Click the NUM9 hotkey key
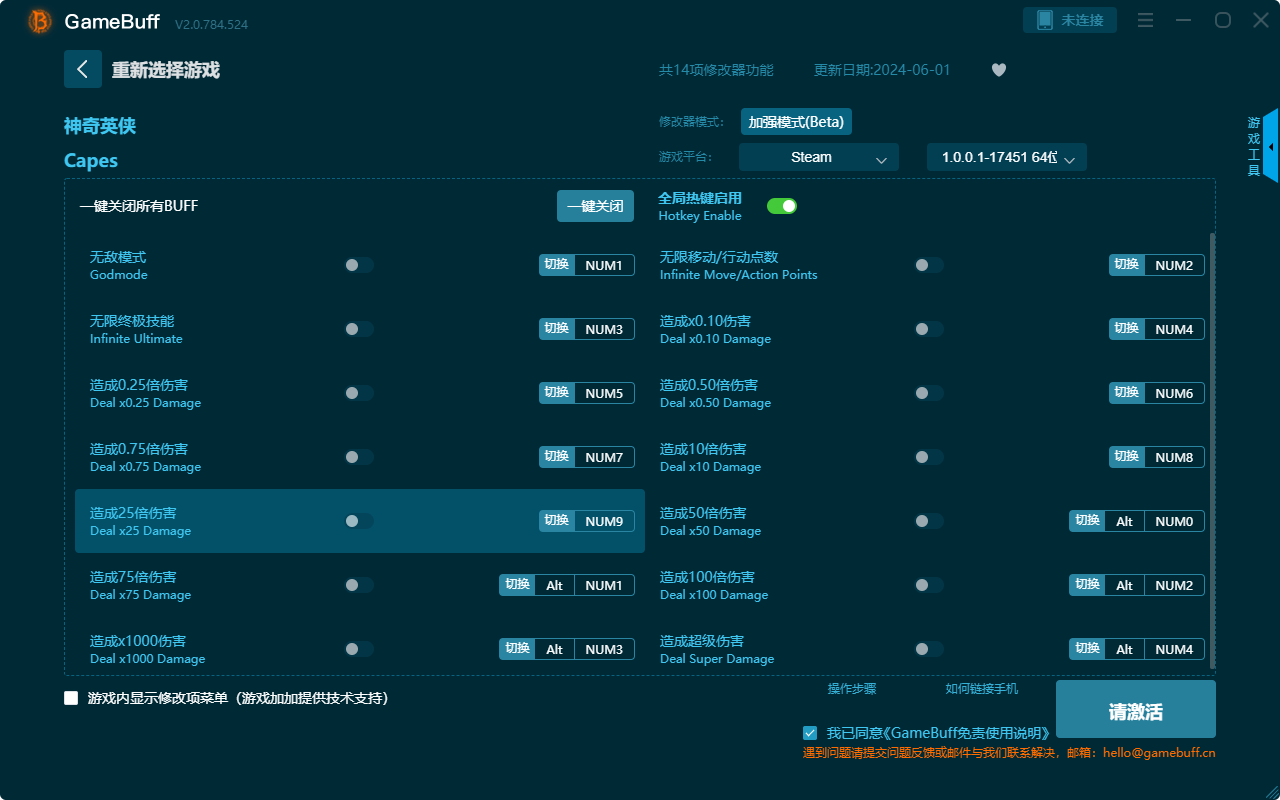 604,521
